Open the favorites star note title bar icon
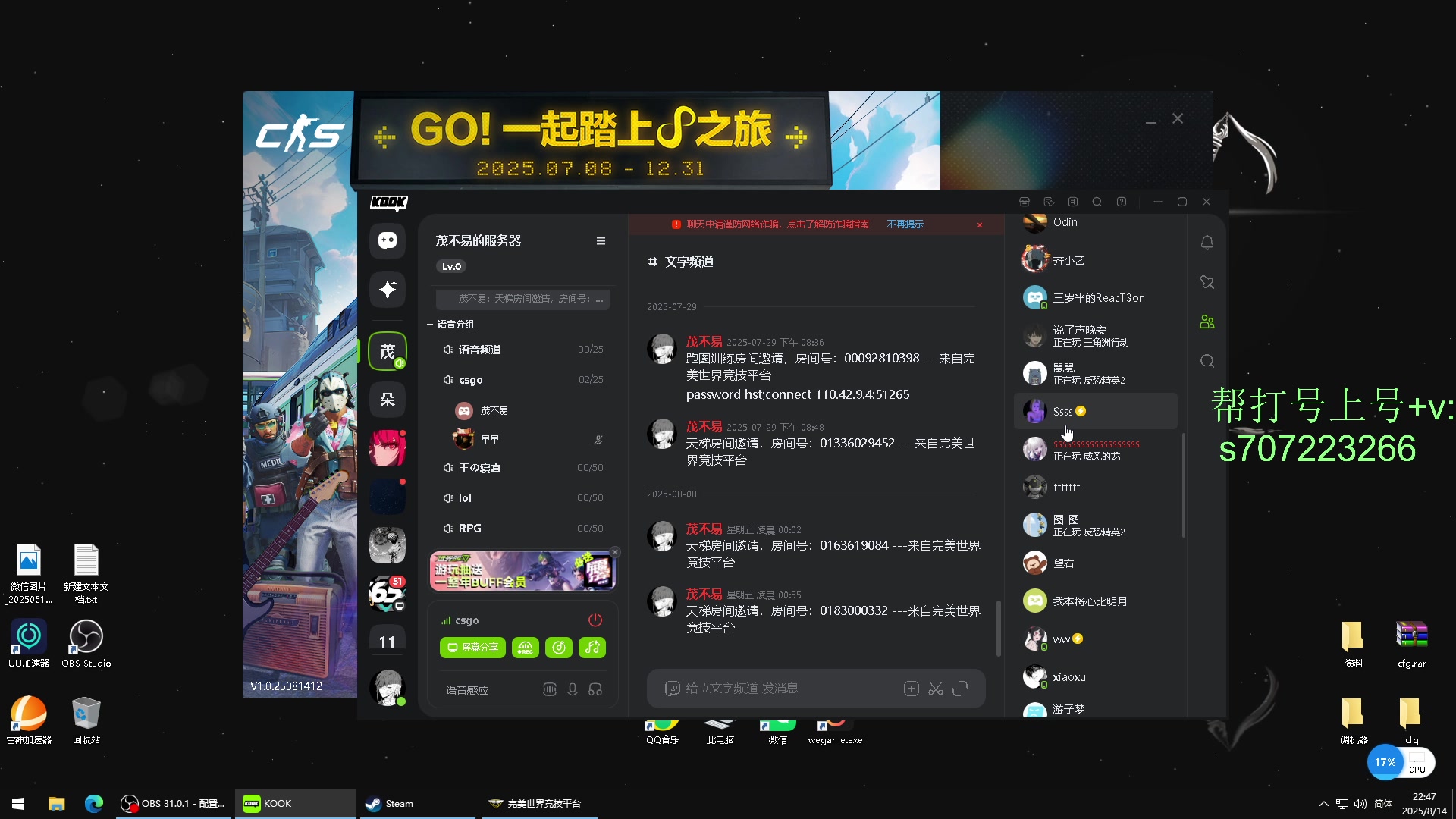The height and width of the screenshot is (819, 1456). (1049, 202)
